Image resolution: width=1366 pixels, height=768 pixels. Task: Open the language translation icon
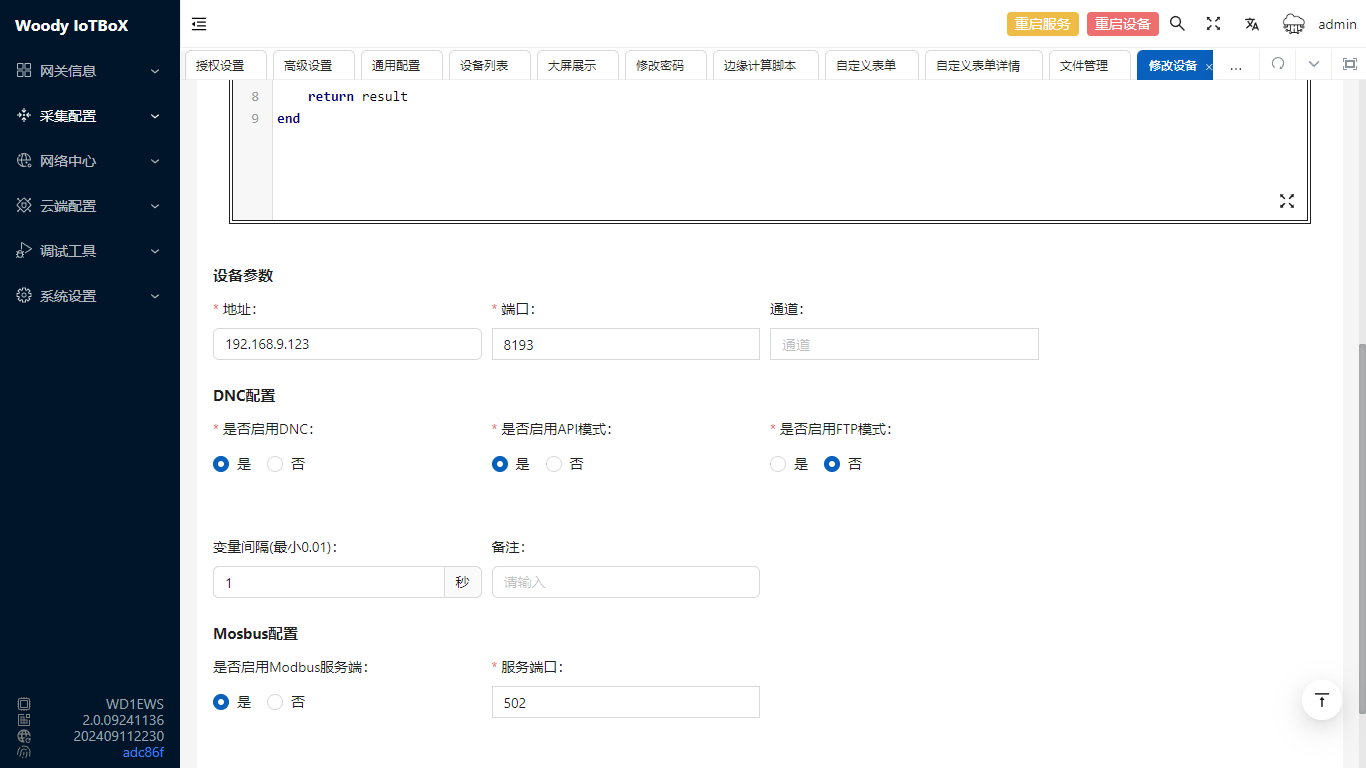click(1251, 24)
